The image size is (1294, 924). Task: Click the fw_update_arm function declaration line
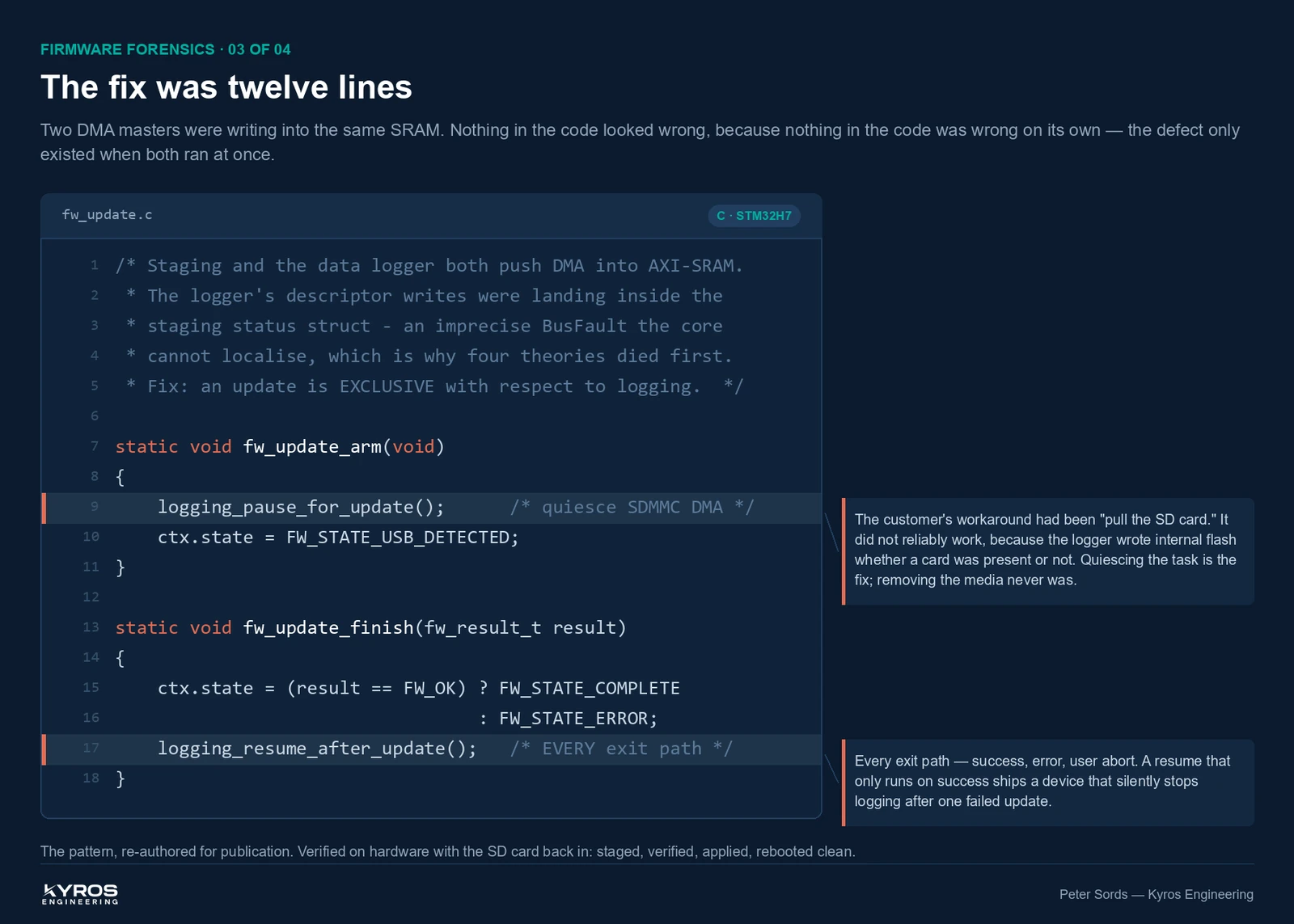[280, 447]
